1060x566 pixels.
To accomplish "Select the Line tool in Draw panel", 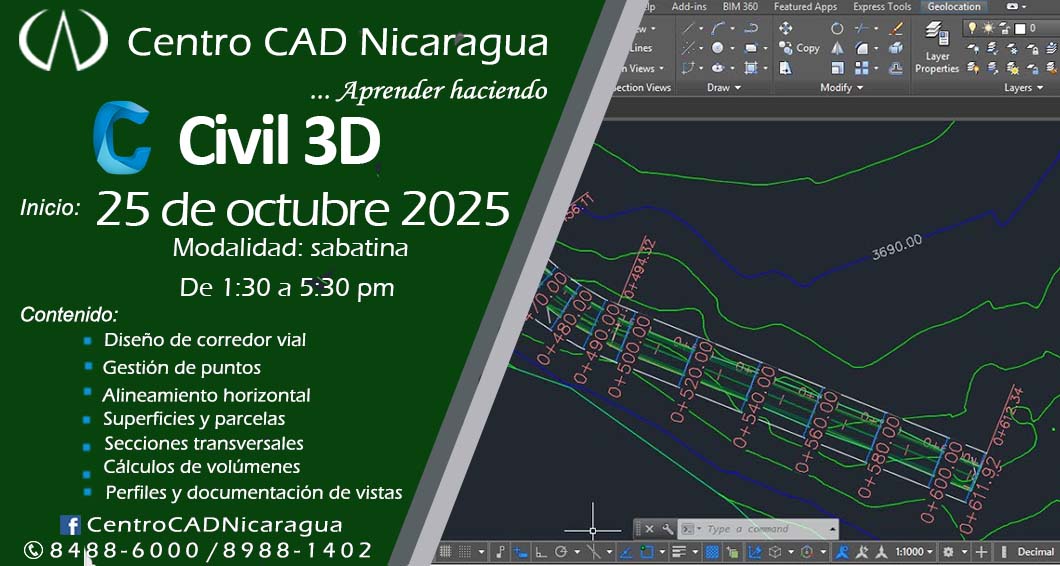I will (x=689, y=28).
